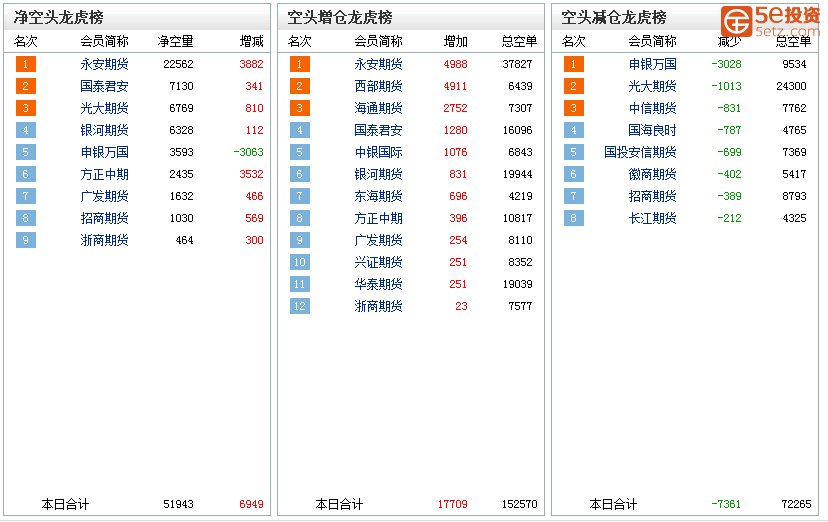Viewport: 828px width, 522px height.
Task: Select increase value 4988
Action: click(x=455, y=64)
